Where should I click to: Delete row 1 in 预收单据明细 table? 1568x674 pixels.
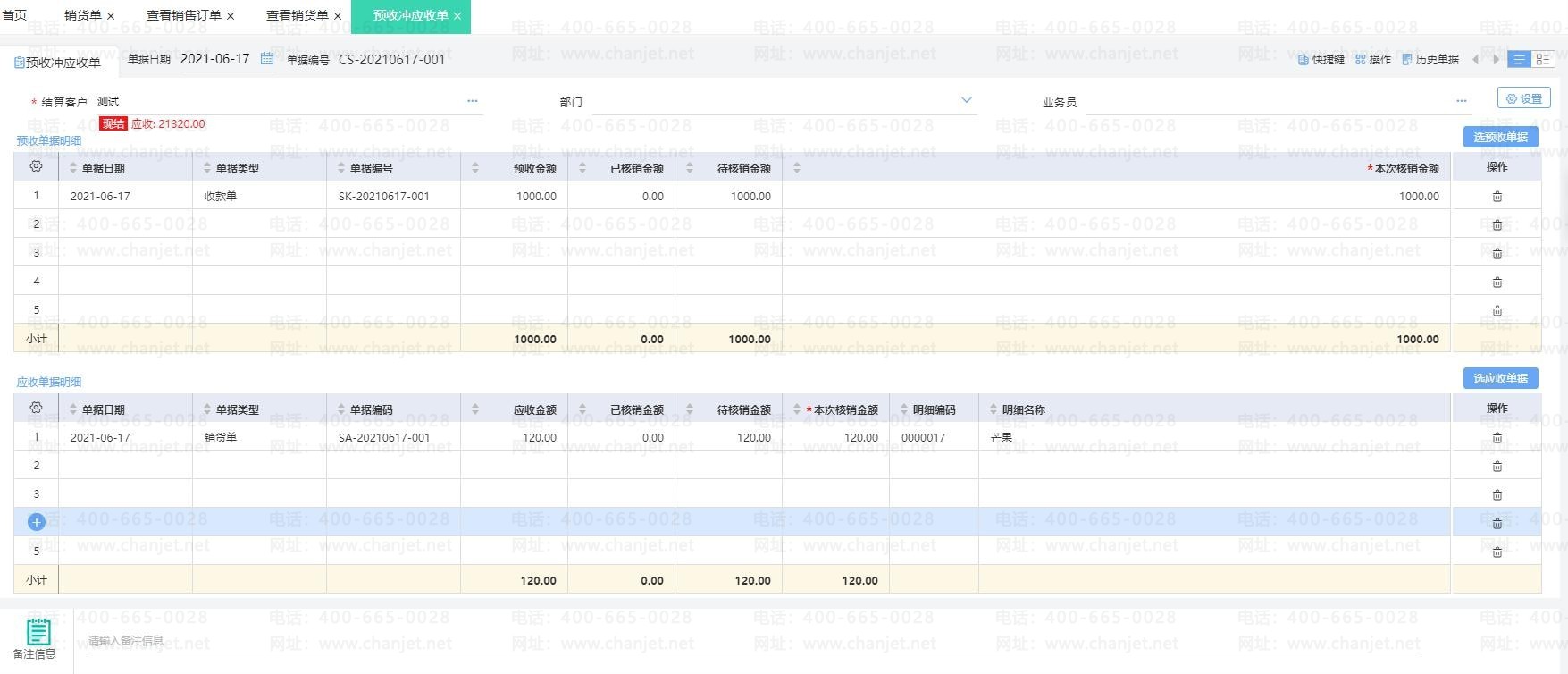click(1497, 197)
